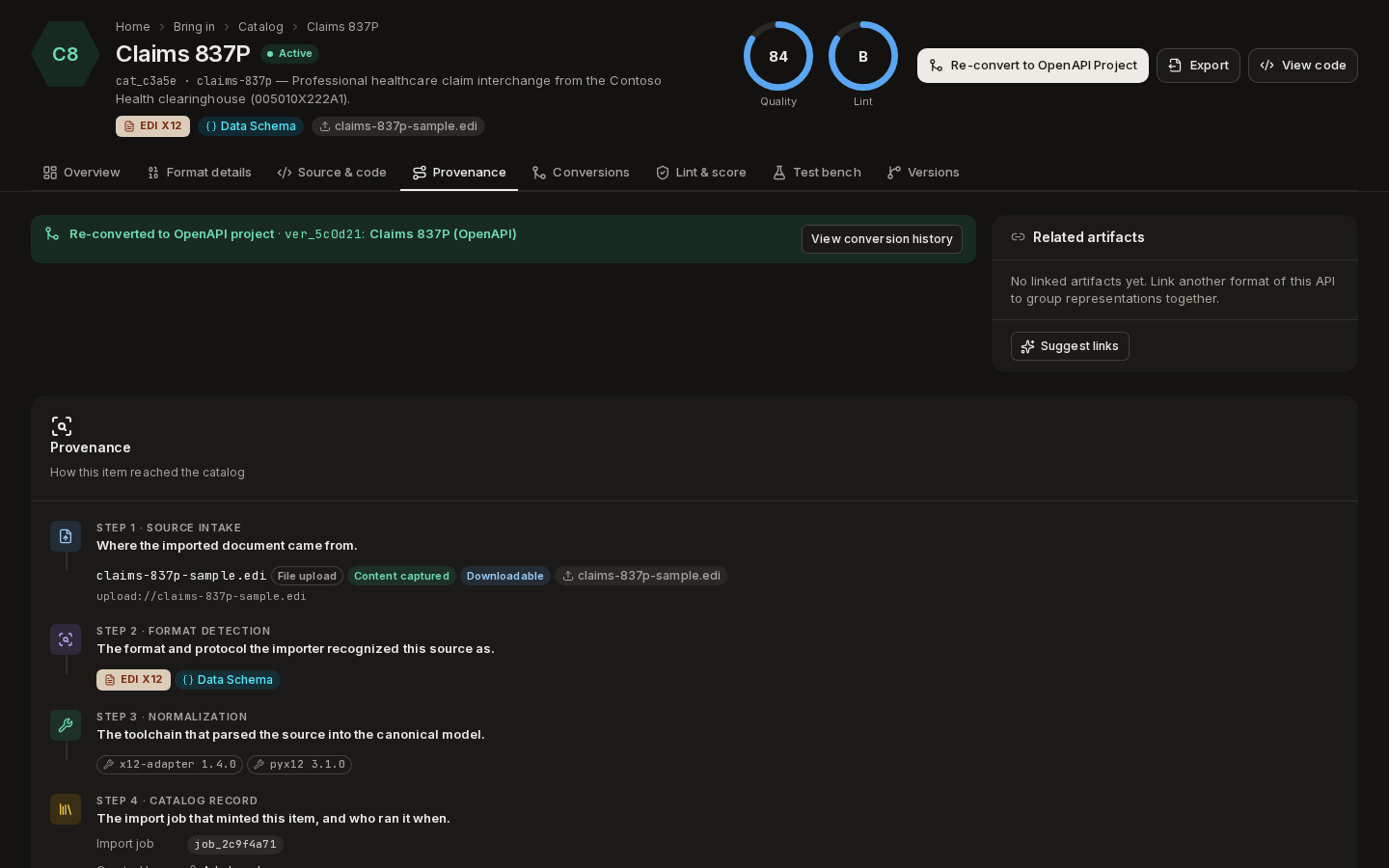Click EDI X12 badge in Step 2
Viewport: 1389px width, 868px height.
133,680
